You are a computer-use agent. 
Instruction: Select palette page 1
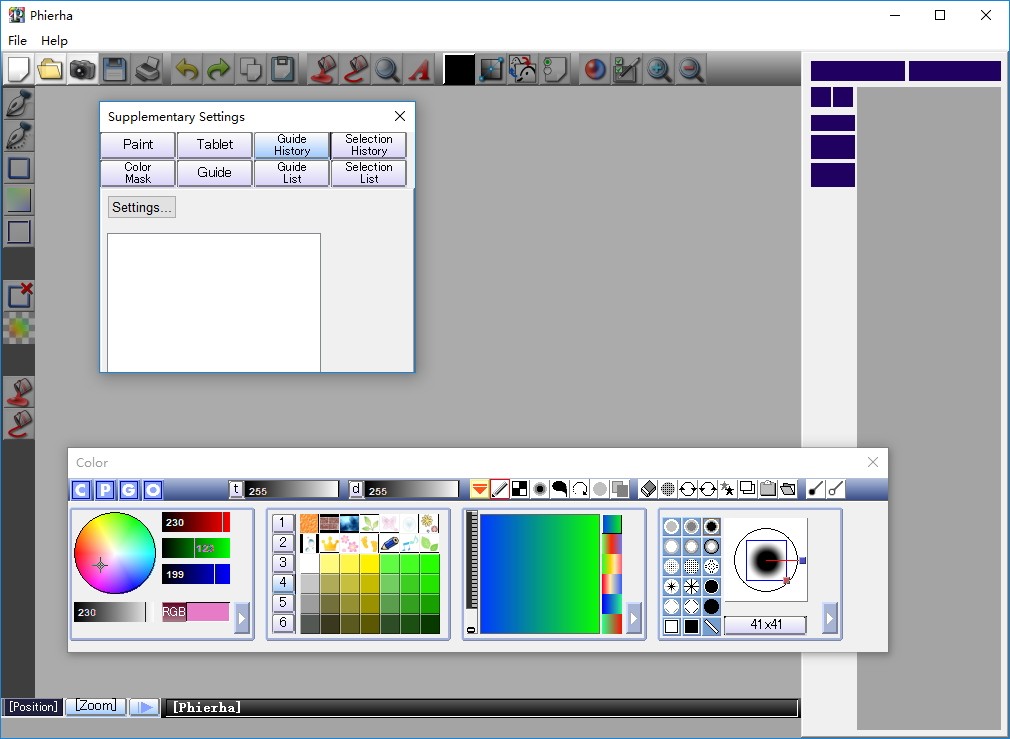(x=283, y=523)
